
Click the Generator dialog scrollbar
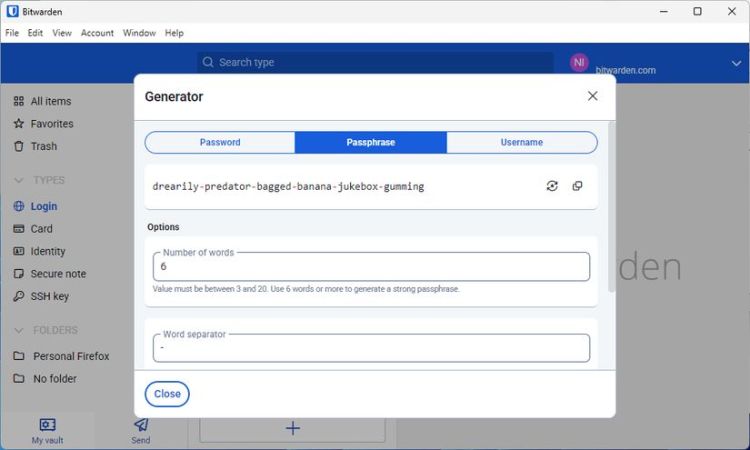611,210
